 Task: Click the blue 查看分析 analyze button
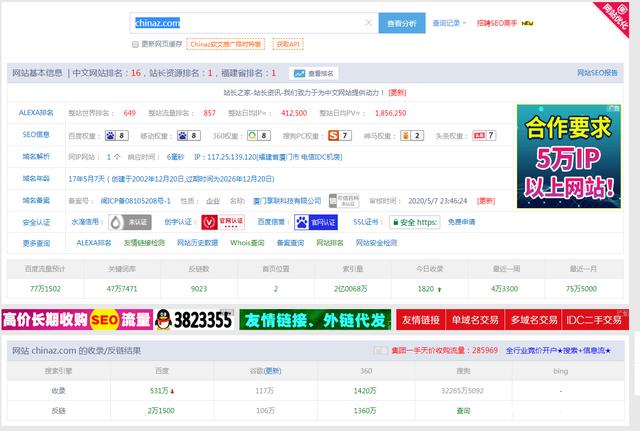tap(402, 23)
